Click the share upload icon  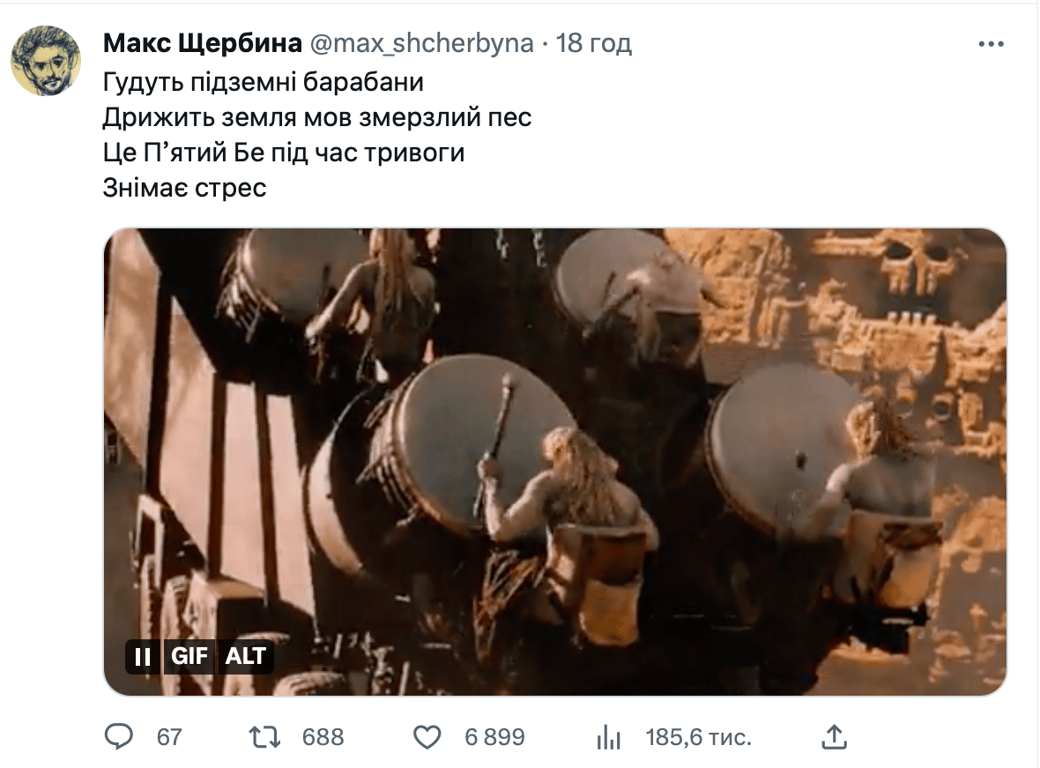click(x=834, y=736)
